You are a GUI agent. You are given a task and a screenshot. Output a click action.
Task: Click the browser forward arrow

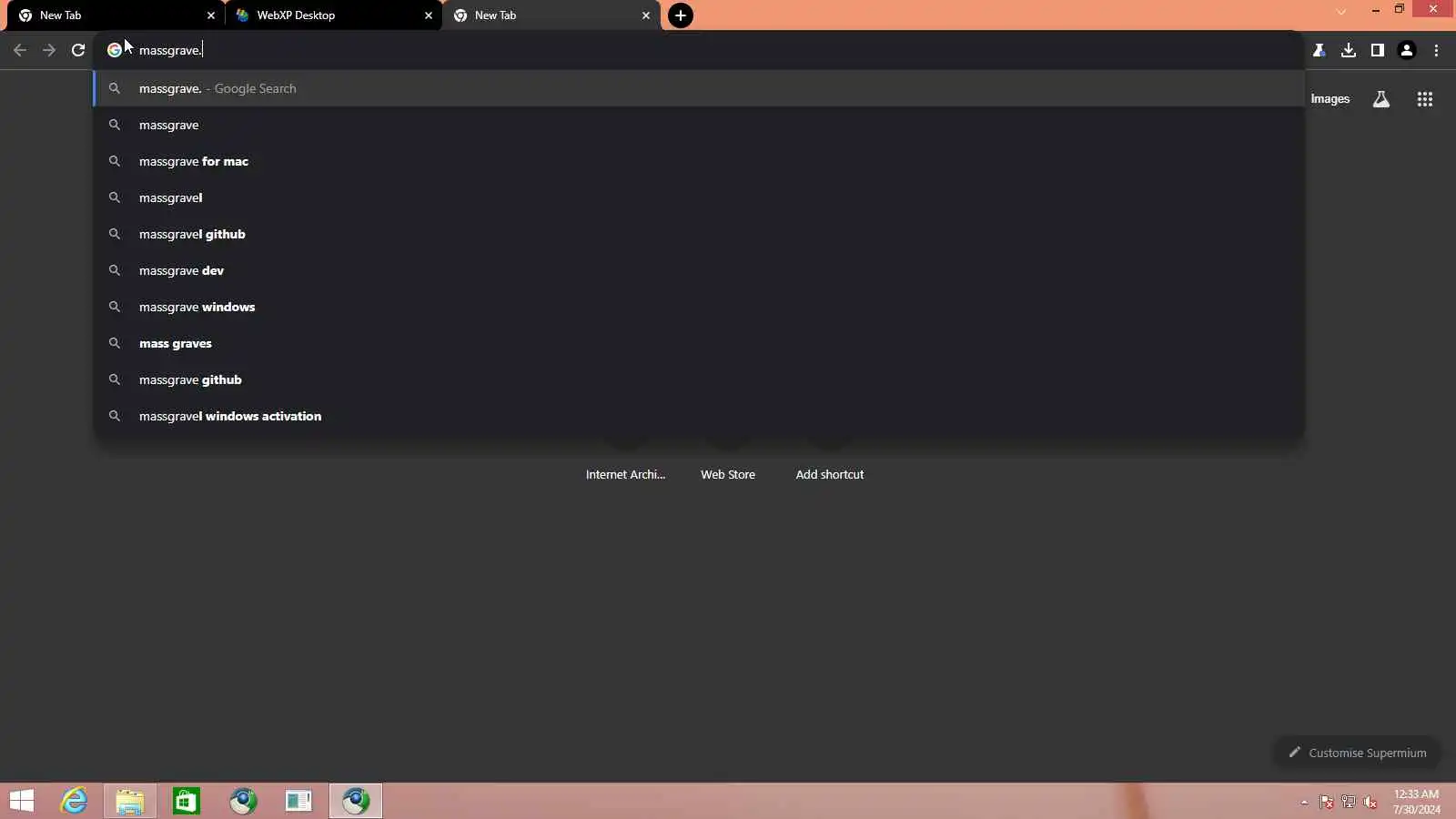pos(49,50)
